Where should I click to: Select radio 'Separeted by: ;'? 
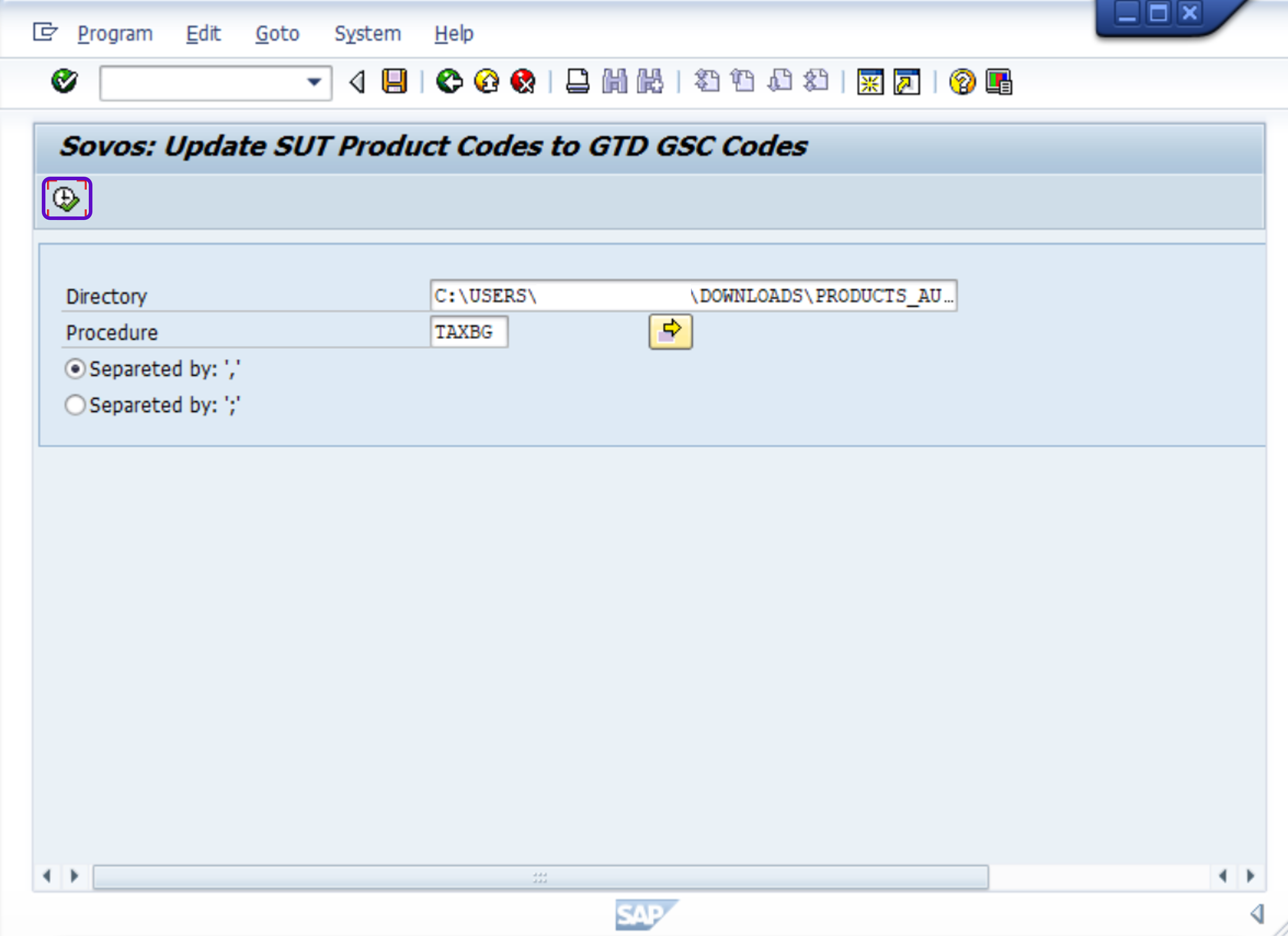75,405
